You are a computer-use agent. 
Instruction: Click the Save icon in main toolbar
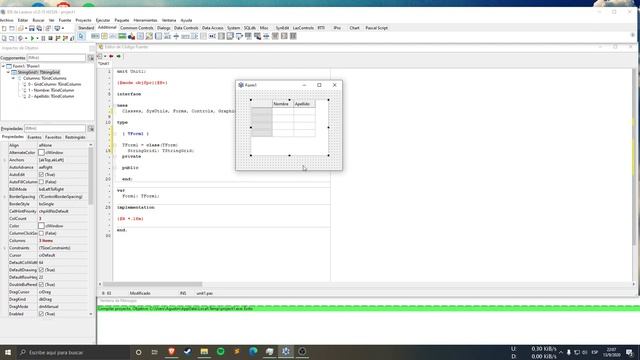[x=32, y=28]
